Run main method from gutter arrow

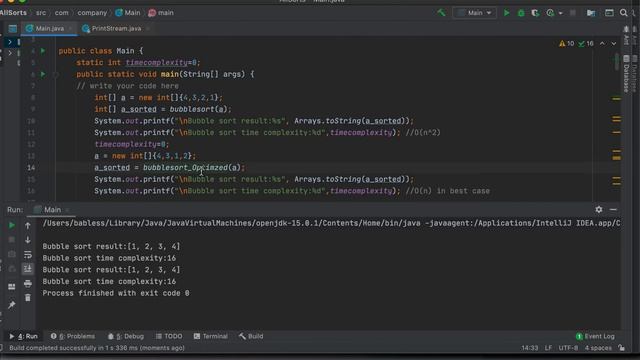(43, 74)
